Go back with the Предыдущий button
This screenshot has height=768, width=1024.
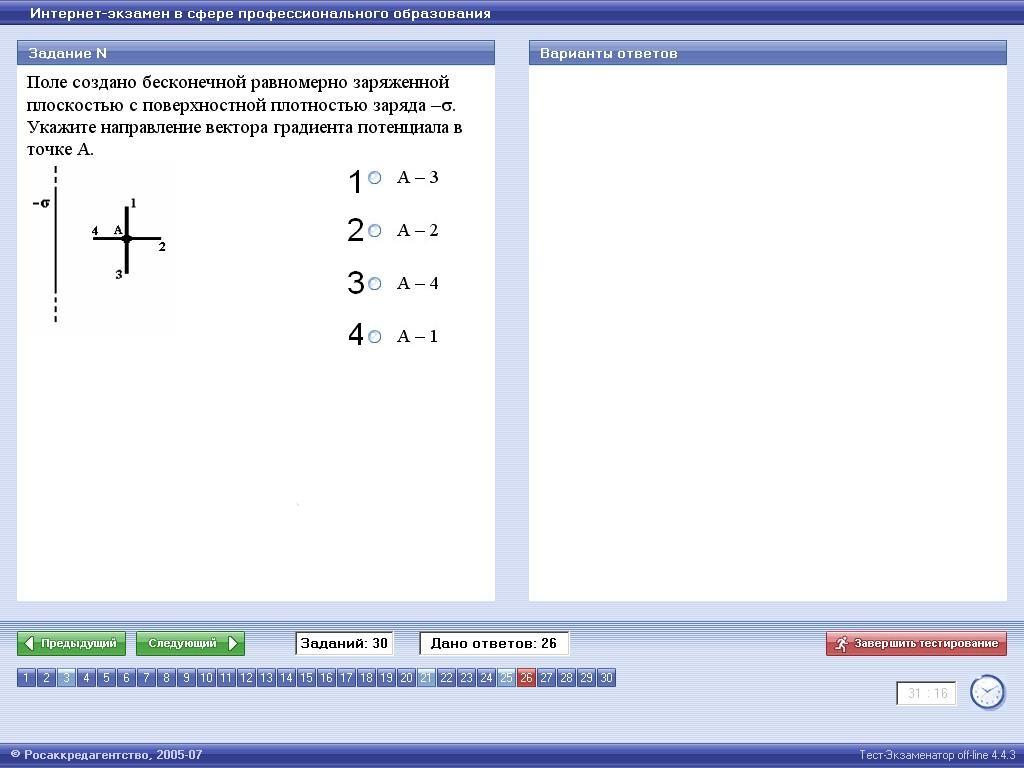tap(71, 643)
